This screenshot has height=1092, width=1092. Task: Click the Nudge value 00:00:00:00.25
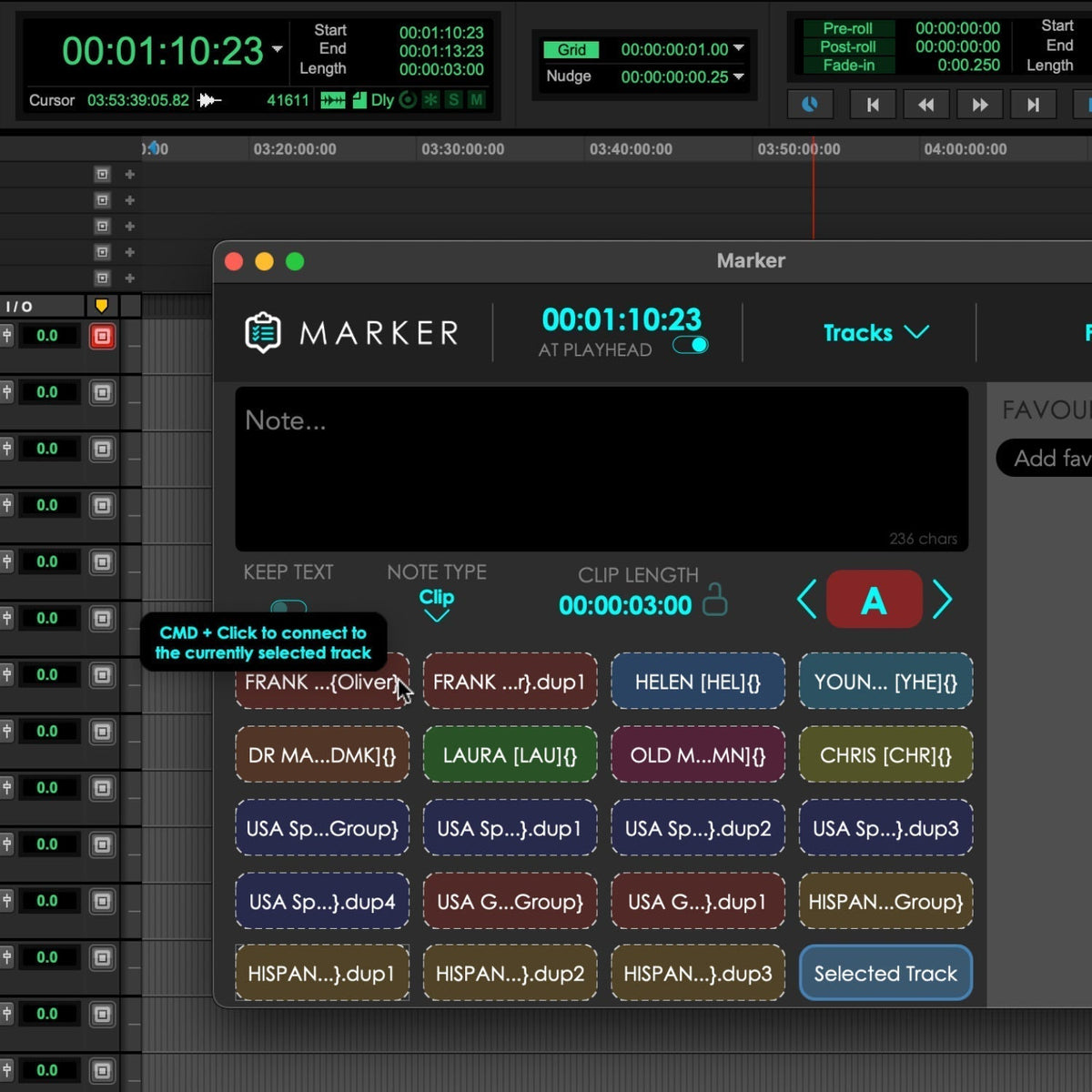pos(674,77)
